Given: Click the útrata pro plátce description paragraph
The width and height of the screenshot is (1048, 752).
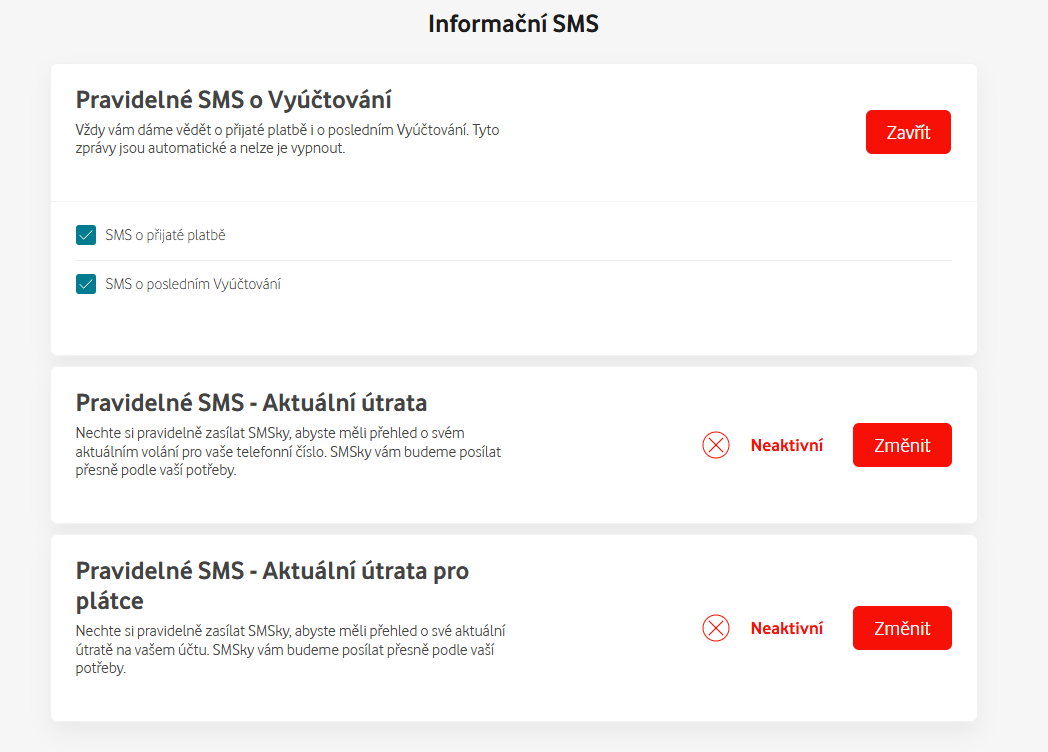Looking at the screenshot, I should (290, 650).
